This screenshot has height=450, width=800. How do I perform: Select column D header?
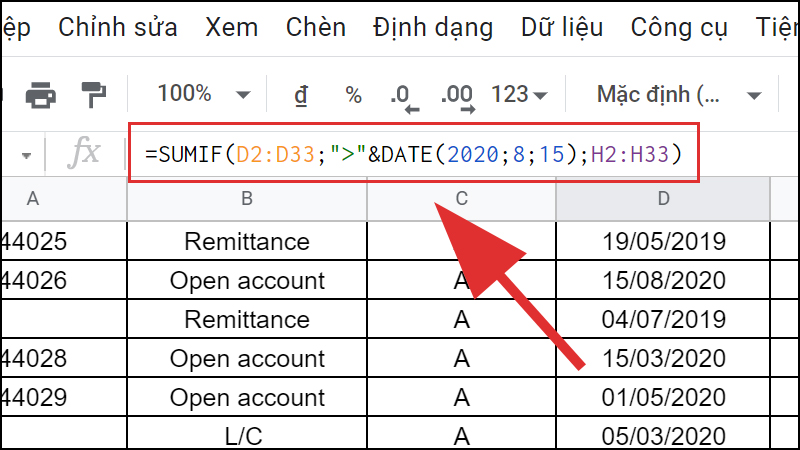click(663, 199)
